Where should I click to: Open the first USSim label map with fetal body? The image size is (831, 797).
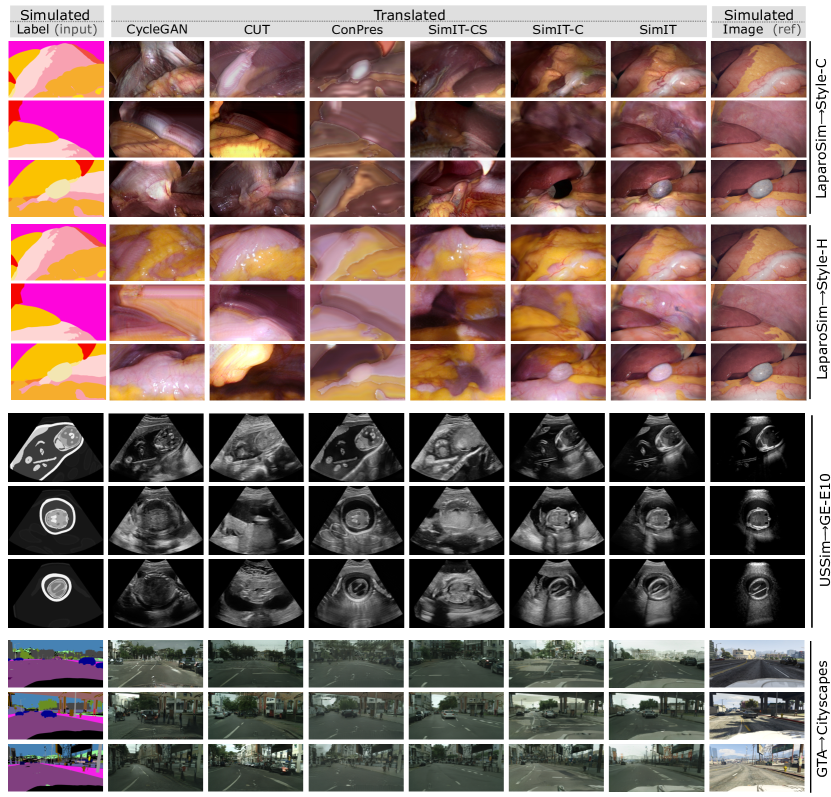point(56,448)
